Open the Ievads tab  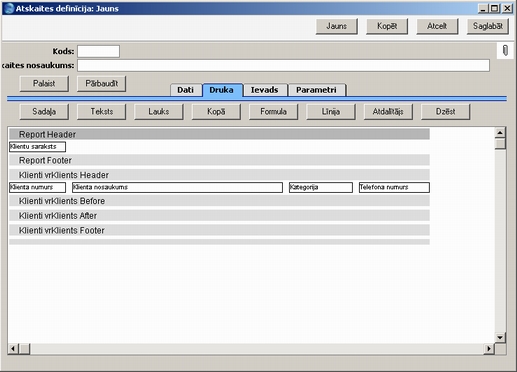(x=264, y=90)
